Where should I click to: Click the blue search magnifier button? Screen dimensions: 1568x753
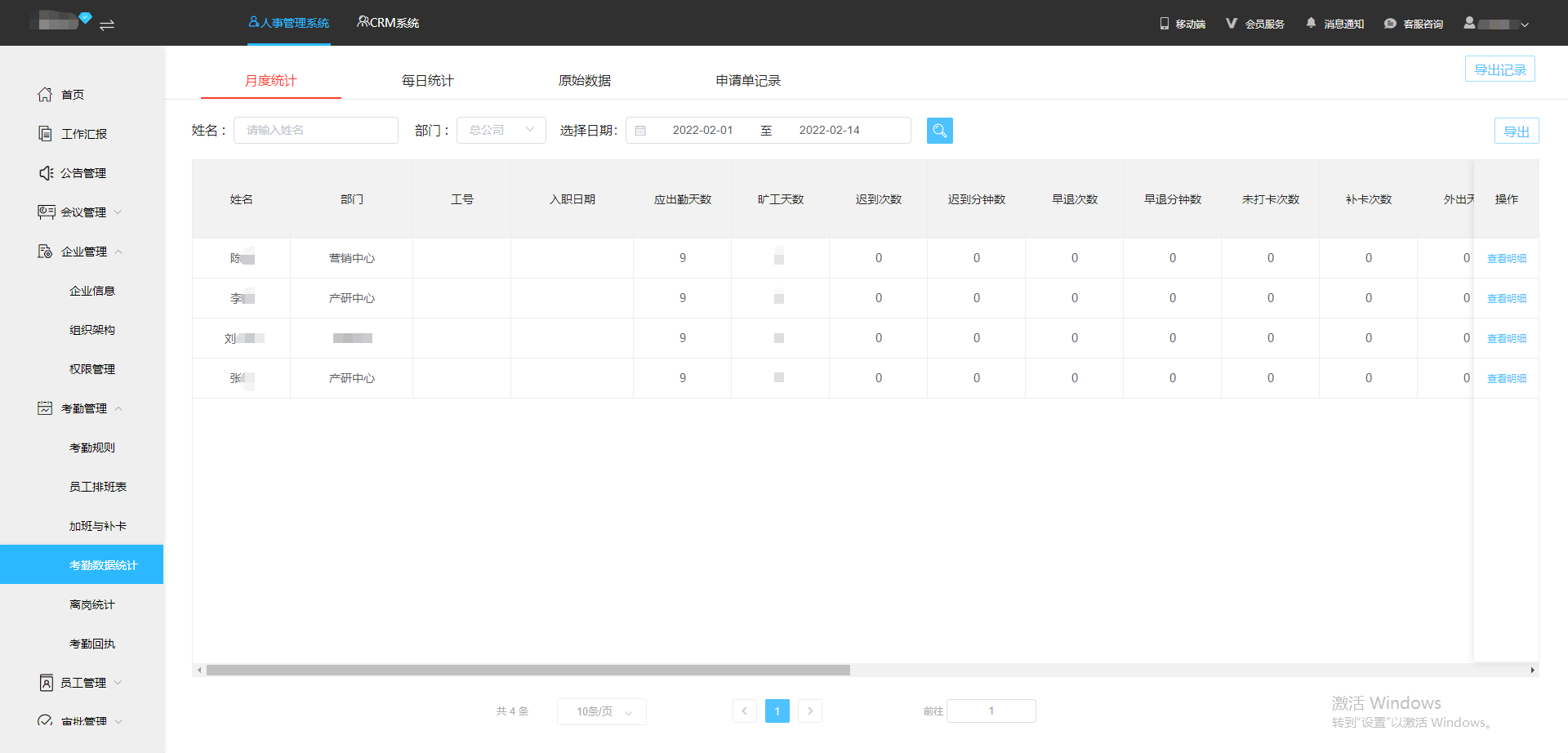pyautogui.click(x=939, y=131)
